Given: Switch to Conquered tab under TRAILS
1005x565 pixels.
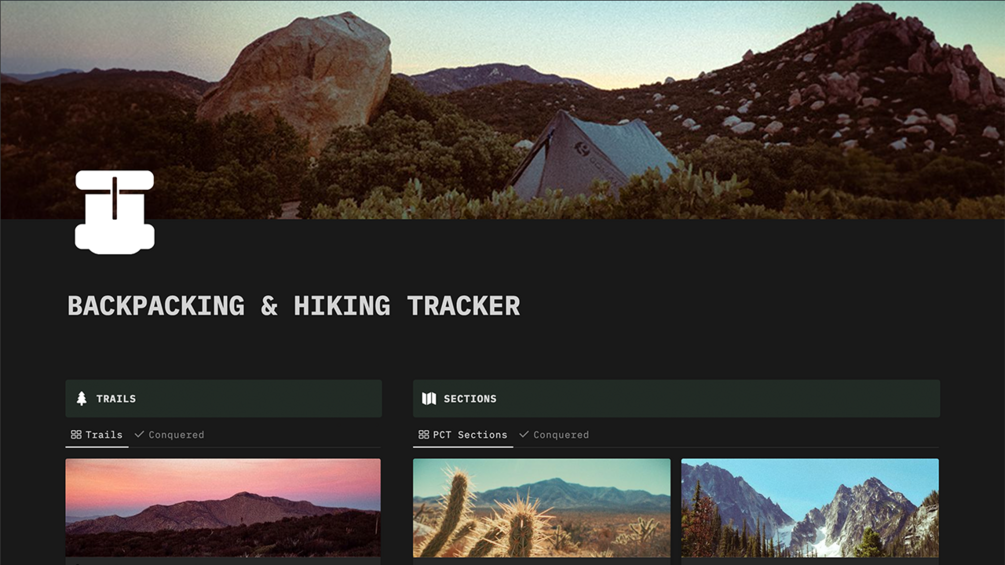Looking at the screenshot, I should coord(170,435).
